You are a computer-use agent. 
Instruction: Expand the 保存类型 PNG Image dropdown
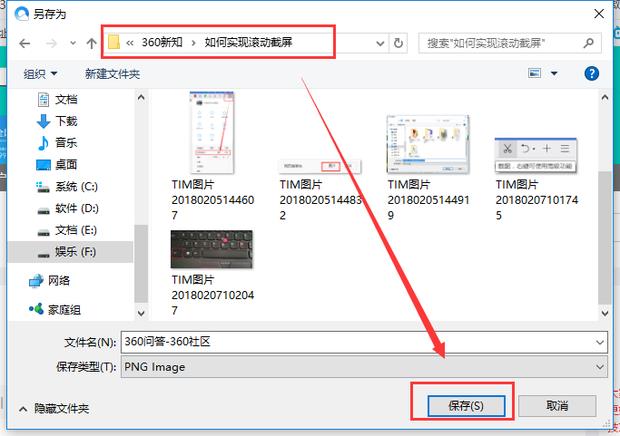pyautogui.click(x=600, y=367)
